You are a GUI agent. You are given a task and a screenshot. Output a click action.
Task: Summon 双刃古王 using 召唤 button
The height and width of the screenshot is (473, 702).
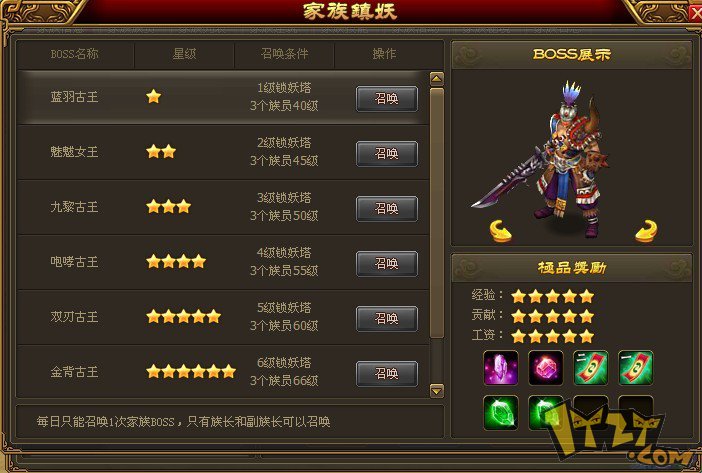click(387, 319)
